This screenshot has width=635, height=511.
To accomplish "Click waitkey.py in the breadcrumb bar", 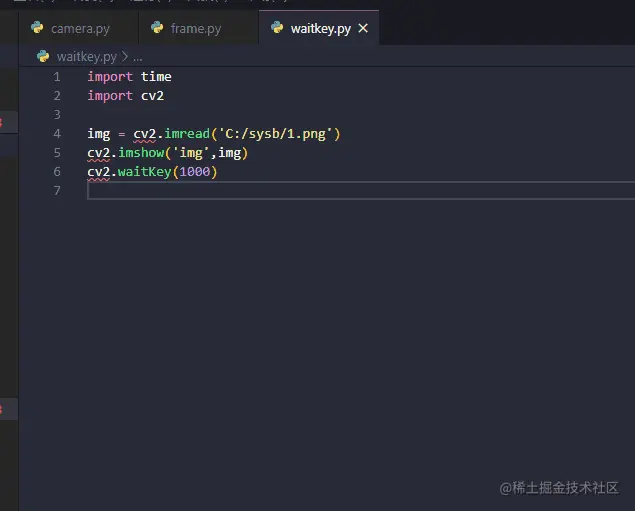I will pyautogui.click(x=87, y=57).
